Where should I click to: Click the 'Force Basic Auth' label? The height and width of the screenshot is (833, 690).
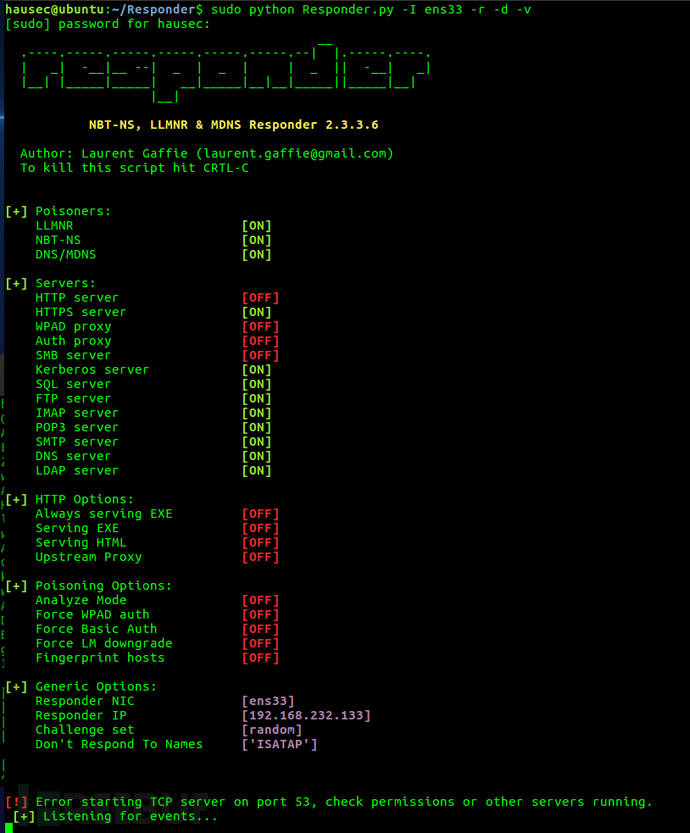96,629
